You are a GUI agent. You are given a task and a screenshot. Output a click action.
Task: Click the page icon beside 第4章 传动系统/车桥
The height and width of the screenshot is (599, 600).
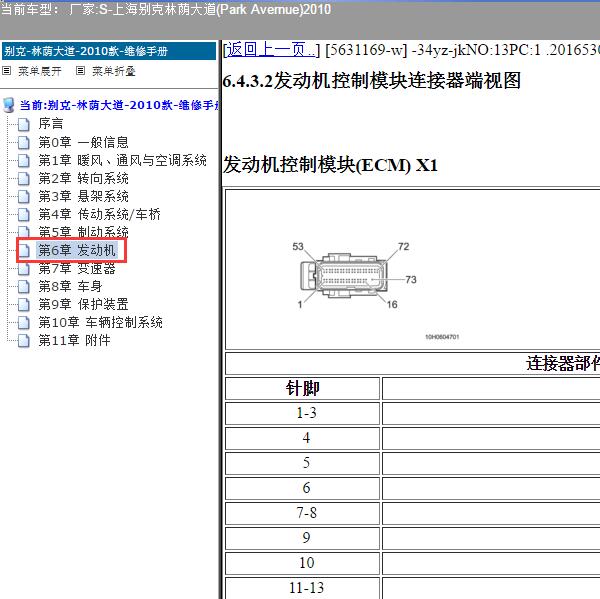(x=24, y=214)
